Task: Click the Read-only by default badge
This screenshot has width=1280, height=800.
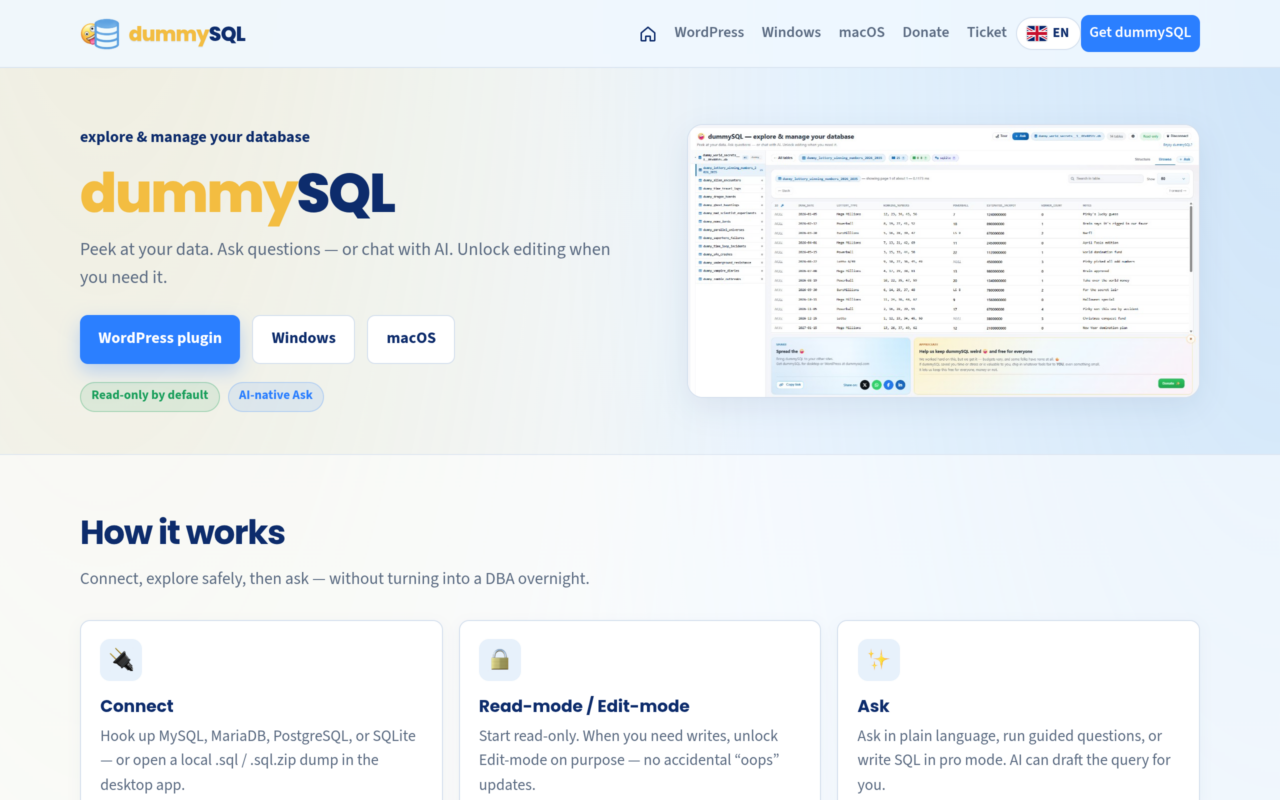Action: [x=150, y=396]
